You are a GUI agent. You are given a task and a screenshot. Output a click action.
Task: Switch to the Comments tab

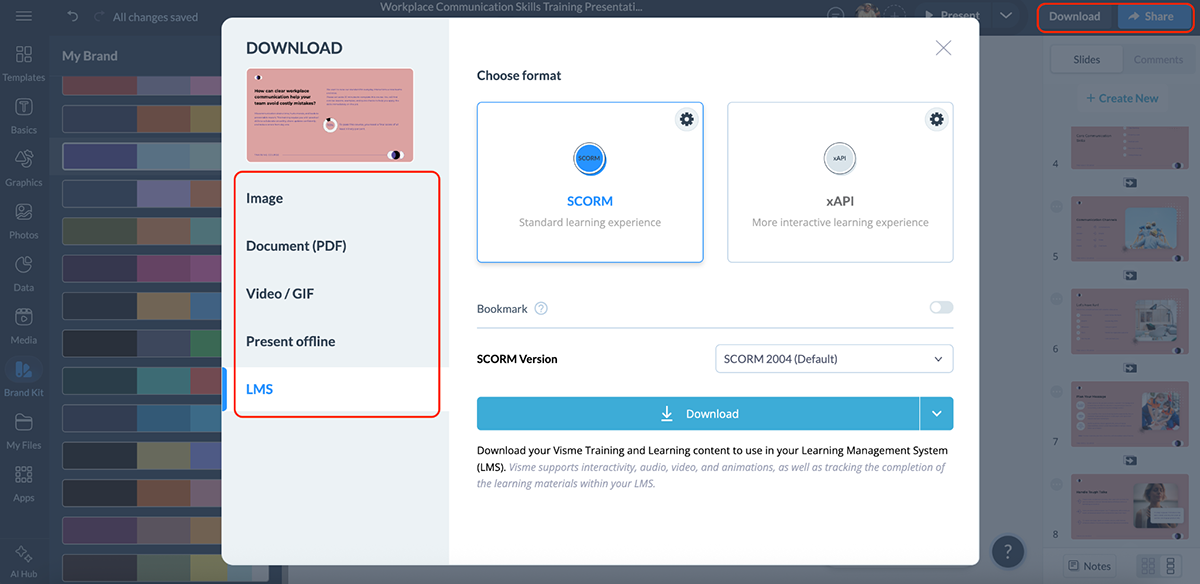(x=1157, y=59)
